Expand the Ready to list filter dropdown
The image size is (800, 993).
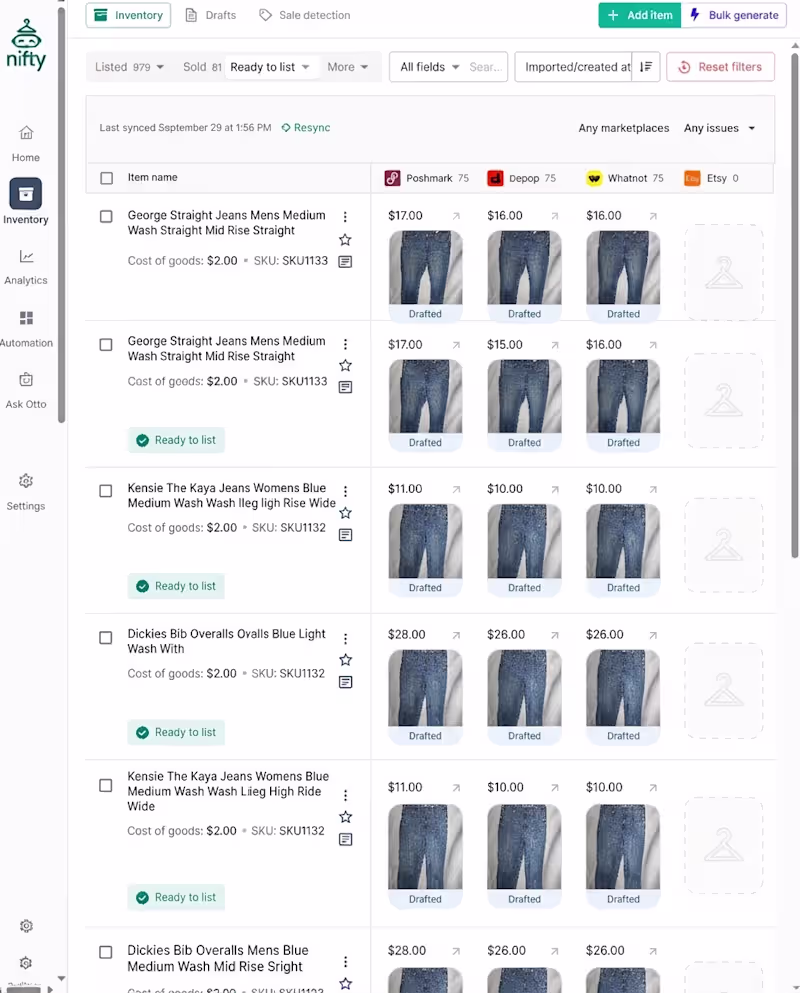pos(270,66)
